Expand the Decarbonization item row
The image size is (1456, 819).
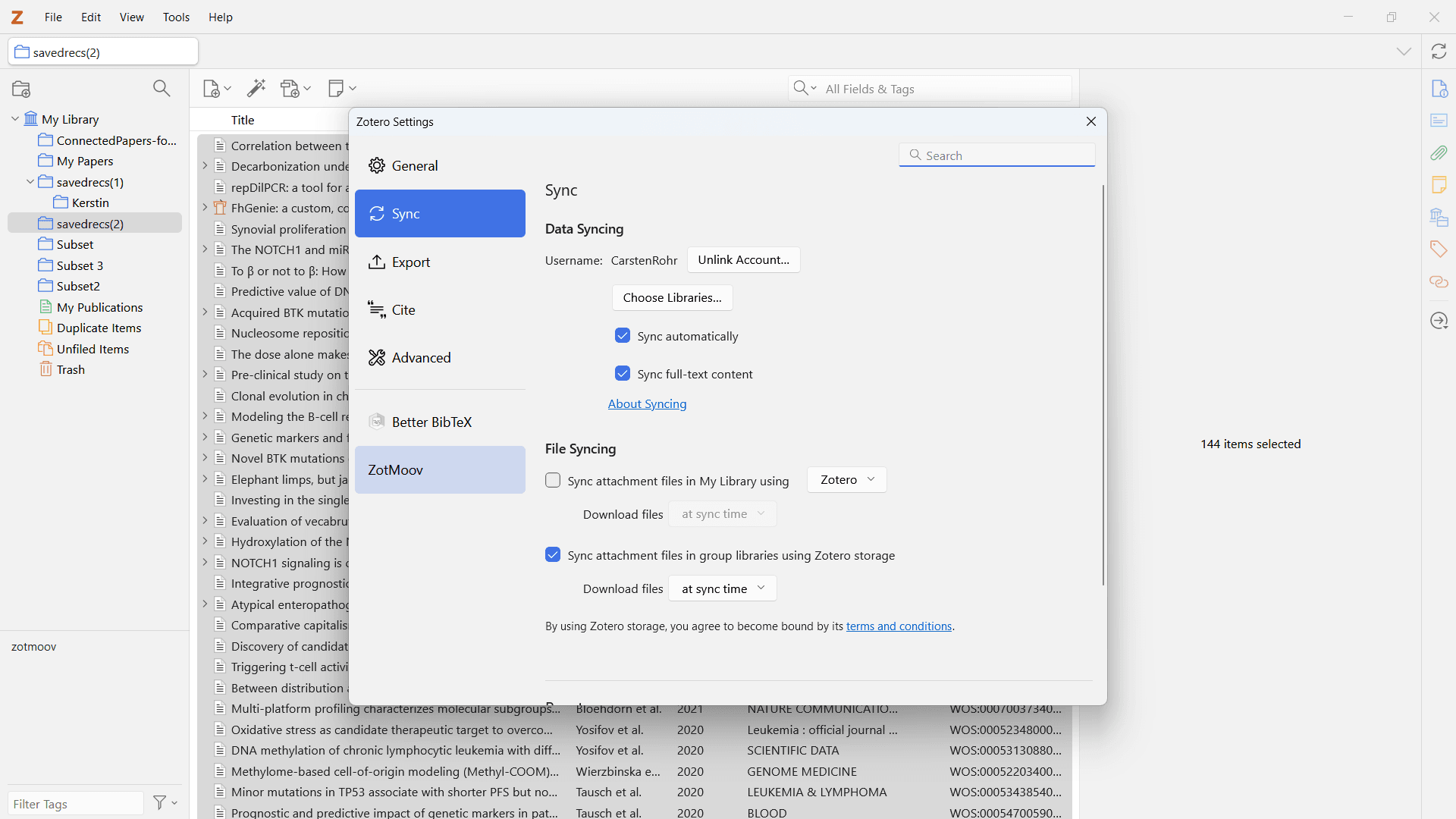[205, 166]
